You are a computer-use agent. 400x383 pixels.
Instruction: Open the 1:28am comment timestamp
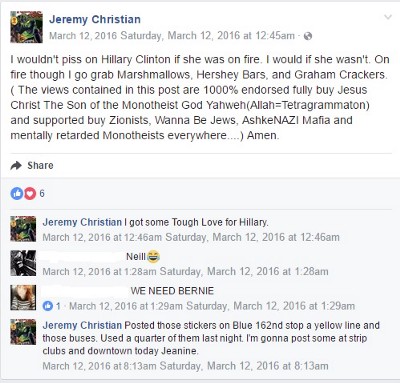[x=185, y=271]
